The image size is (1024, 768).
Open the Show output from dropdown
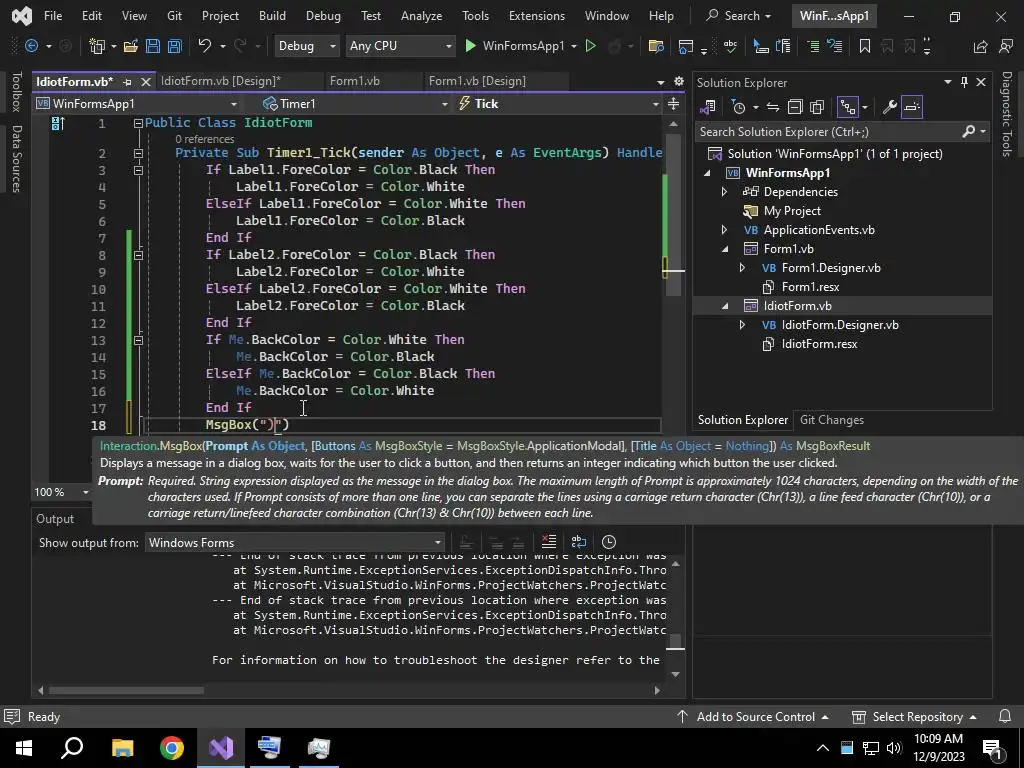click(295, 543)
